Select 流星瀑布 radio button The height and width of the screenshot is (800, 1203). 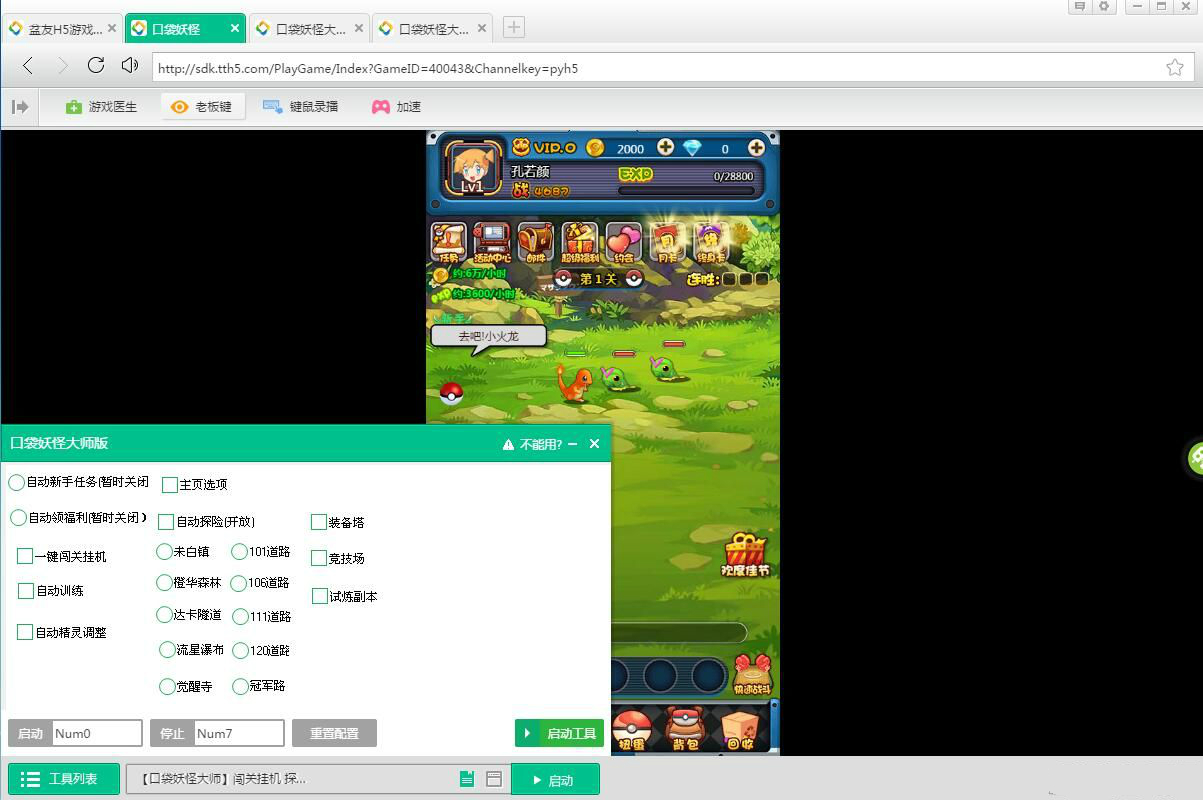pyautogui.click(x=167, y=650)
